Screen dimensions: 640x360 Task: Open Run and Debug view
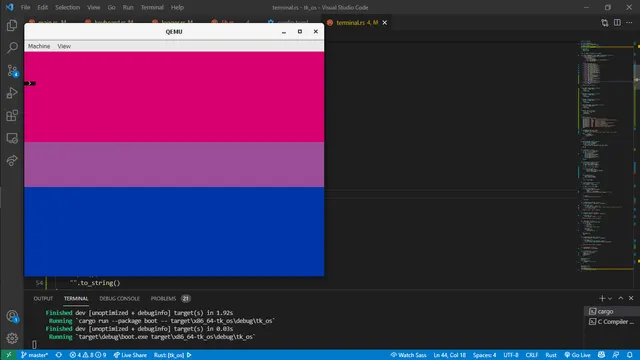click(x=12, y=93)
